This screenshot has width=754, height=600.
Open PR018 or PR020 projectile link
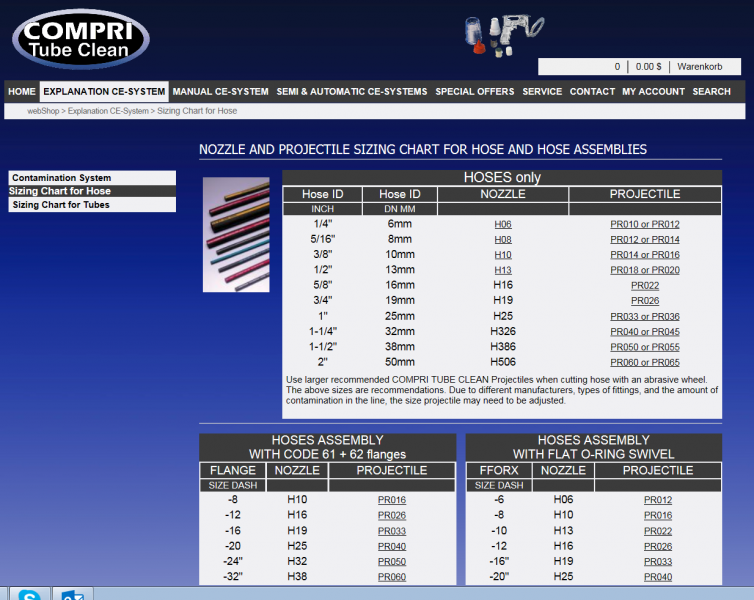point(645,270)
